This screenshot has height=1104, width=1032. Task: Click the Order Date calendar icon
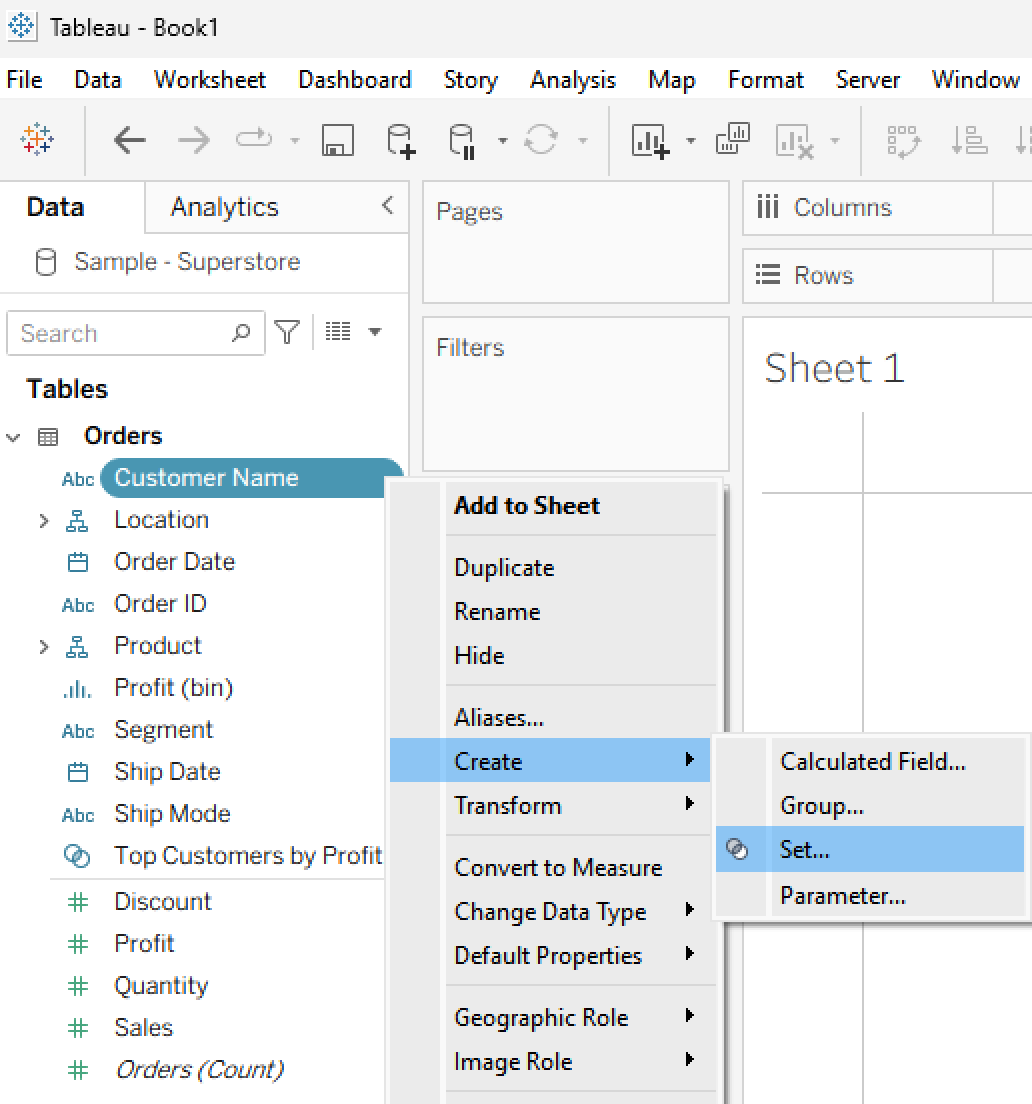click(x=77, y=562)
